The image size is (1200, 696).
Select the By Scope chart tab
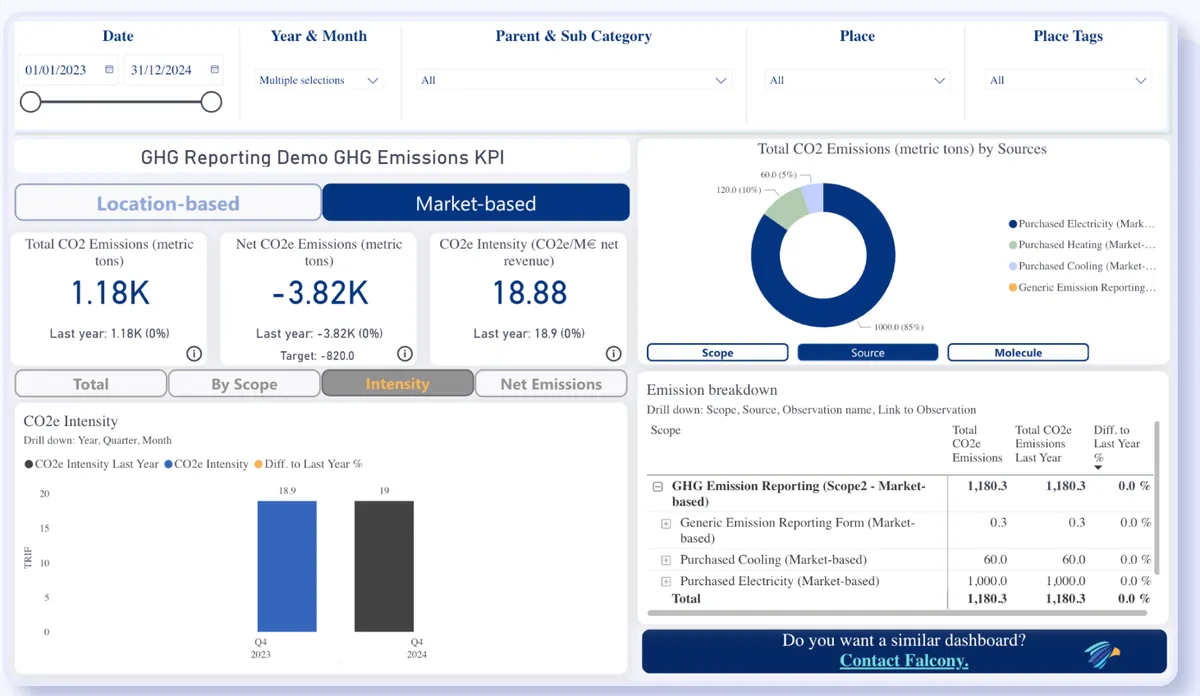coord(244,384)
